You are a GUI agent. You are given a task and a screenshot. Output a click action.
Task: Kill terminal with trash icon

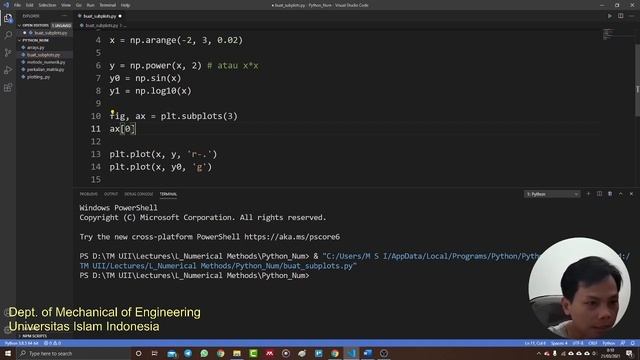pyautogui.click(x=610, y=194)
